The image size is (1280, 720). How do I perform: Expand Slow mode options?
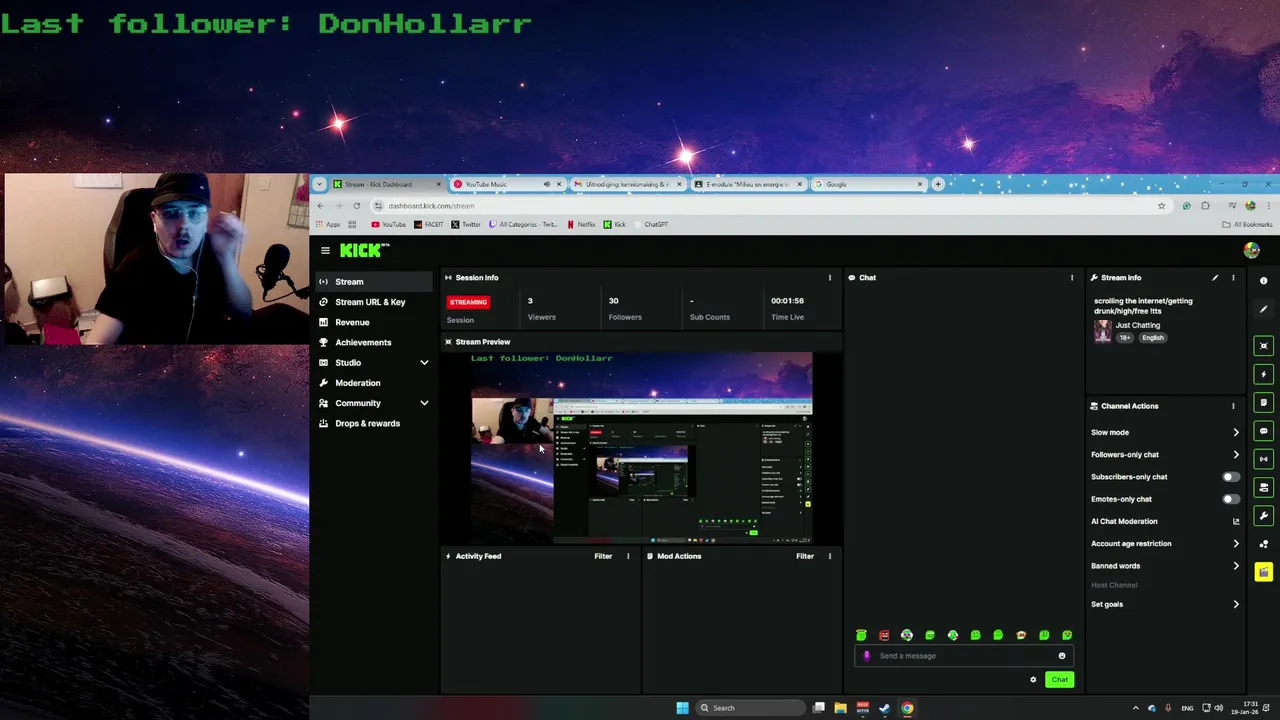point(1236,432)
